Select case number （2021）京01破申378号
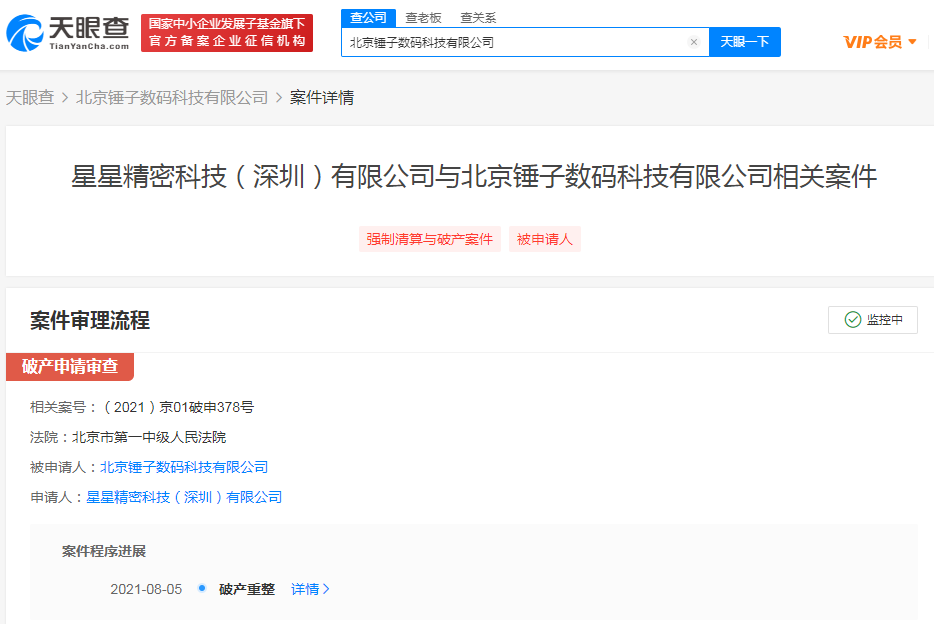 point(178,407)
